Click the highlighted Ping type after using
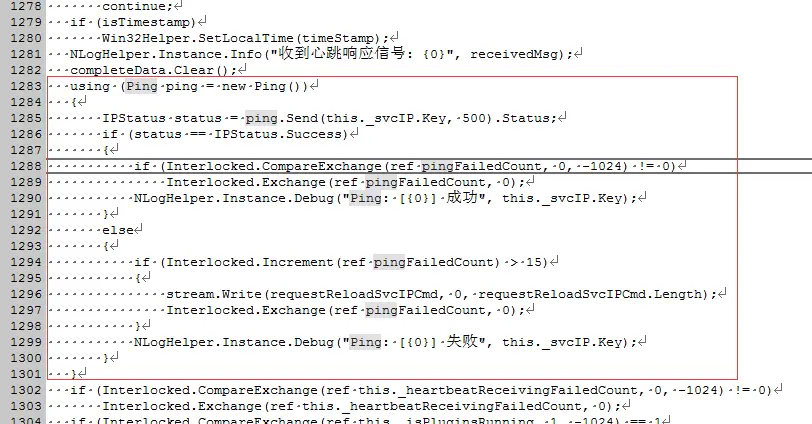The image size is (812, 424). [x=141, y=86]
